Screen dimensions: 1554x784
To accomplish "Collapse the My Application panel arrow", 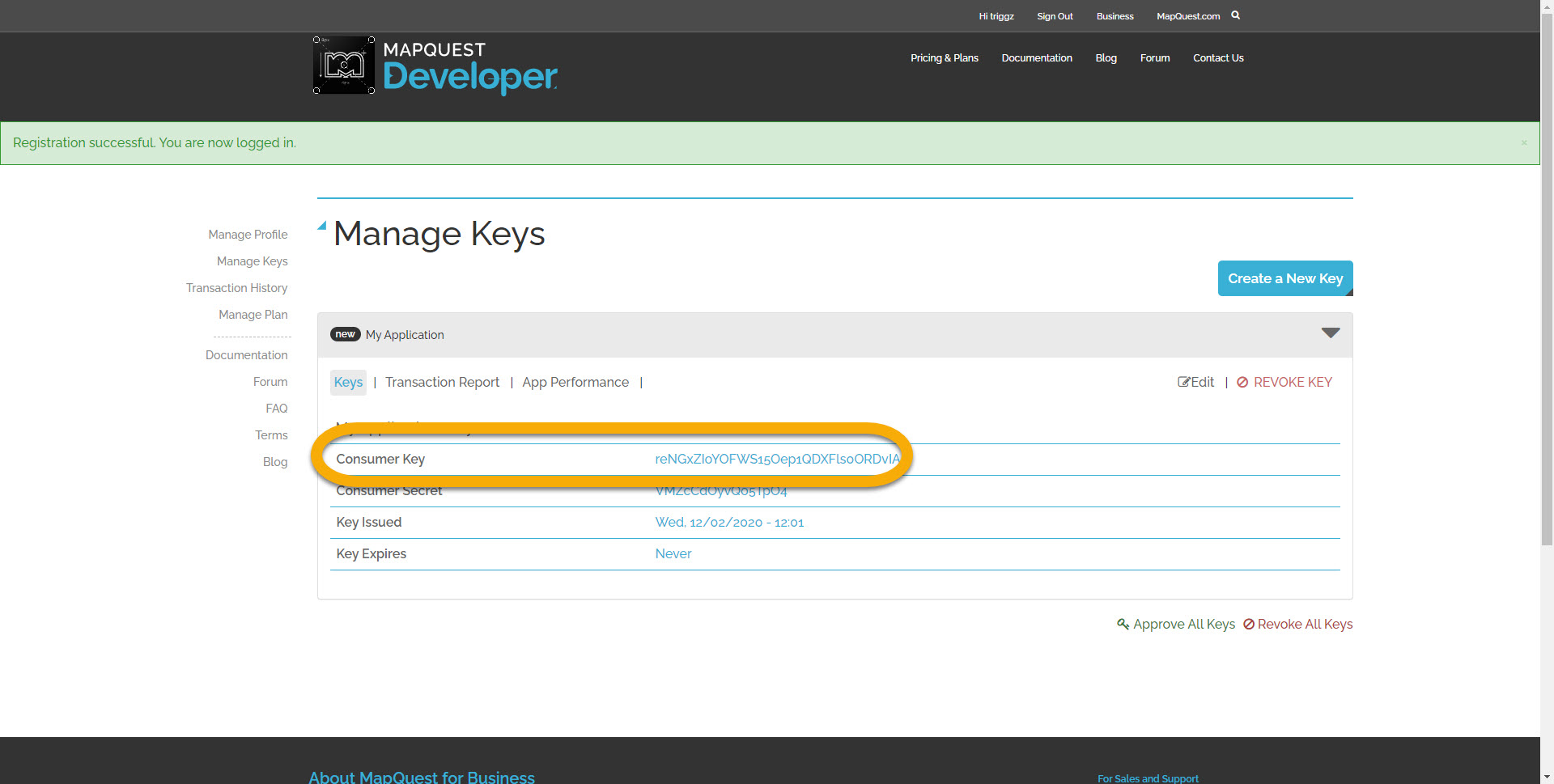I will tap(1331, 333).
